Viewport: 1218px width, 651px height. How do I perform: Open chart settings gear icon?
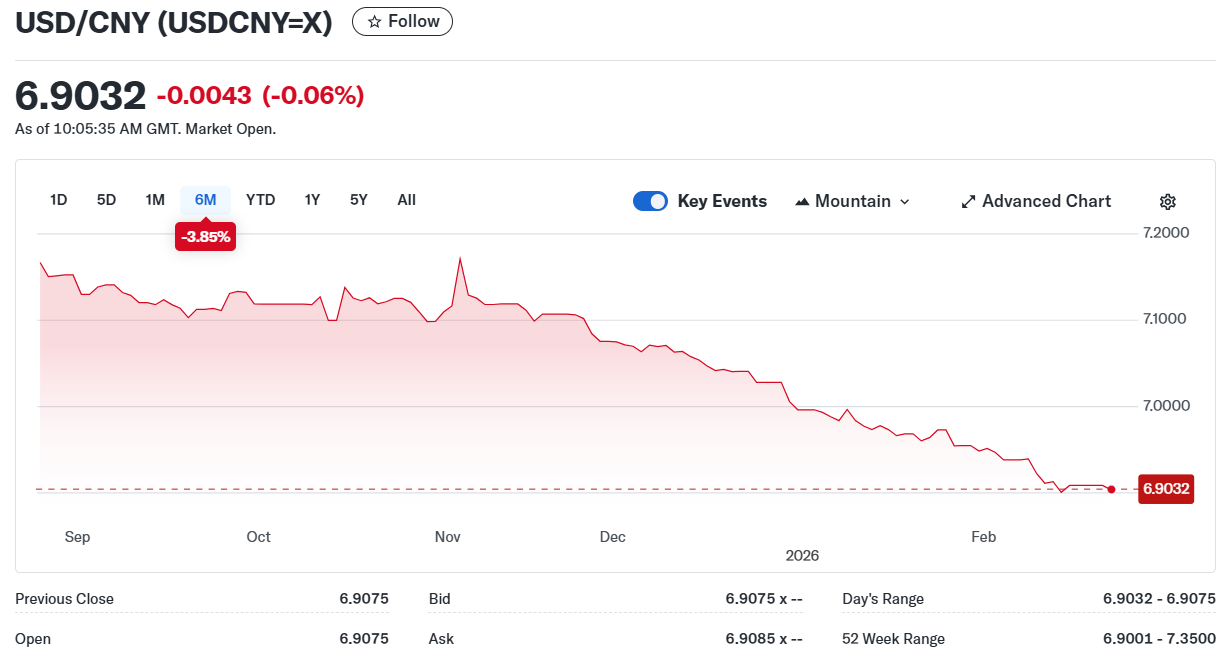click(1167, 202)
